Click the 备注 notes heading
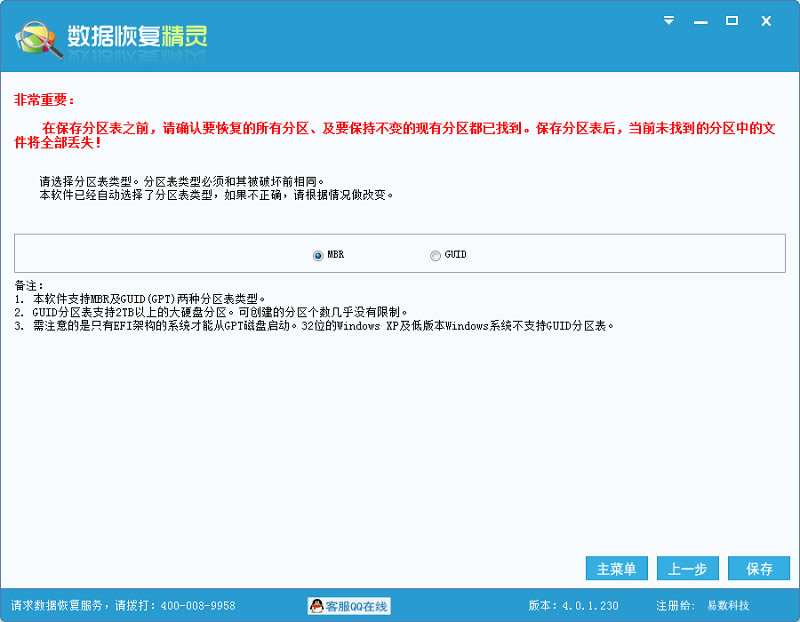800x622 pixels. tap(29, 285)
